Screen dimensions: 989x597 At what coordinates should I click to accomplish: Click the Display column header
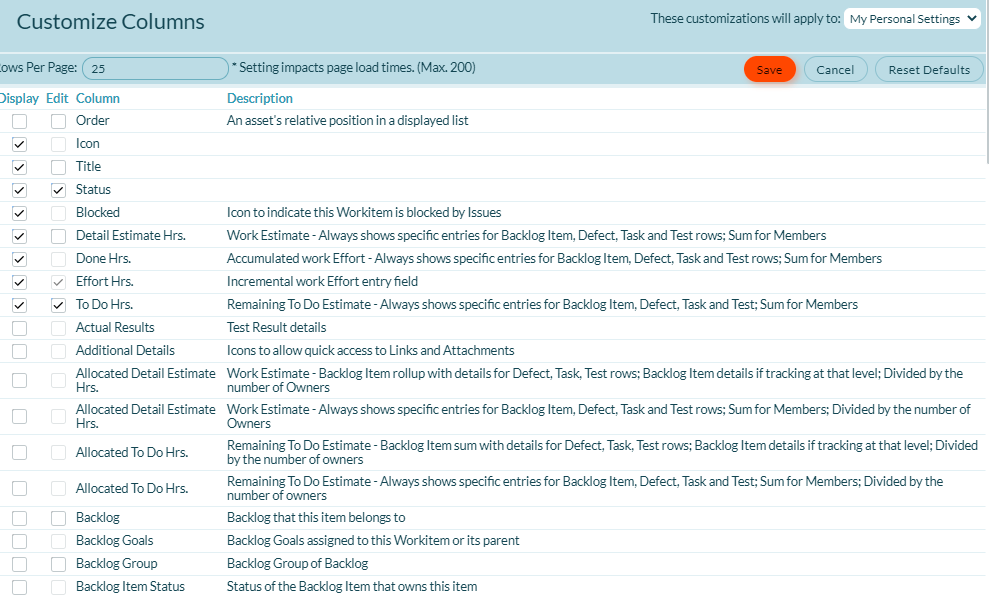point(19,98)
